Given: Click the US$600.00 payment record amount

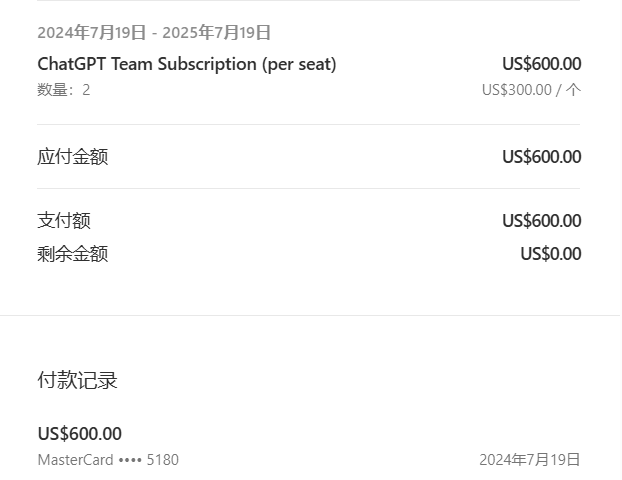Looking at the screenshot, I should (x=80, y=434).
